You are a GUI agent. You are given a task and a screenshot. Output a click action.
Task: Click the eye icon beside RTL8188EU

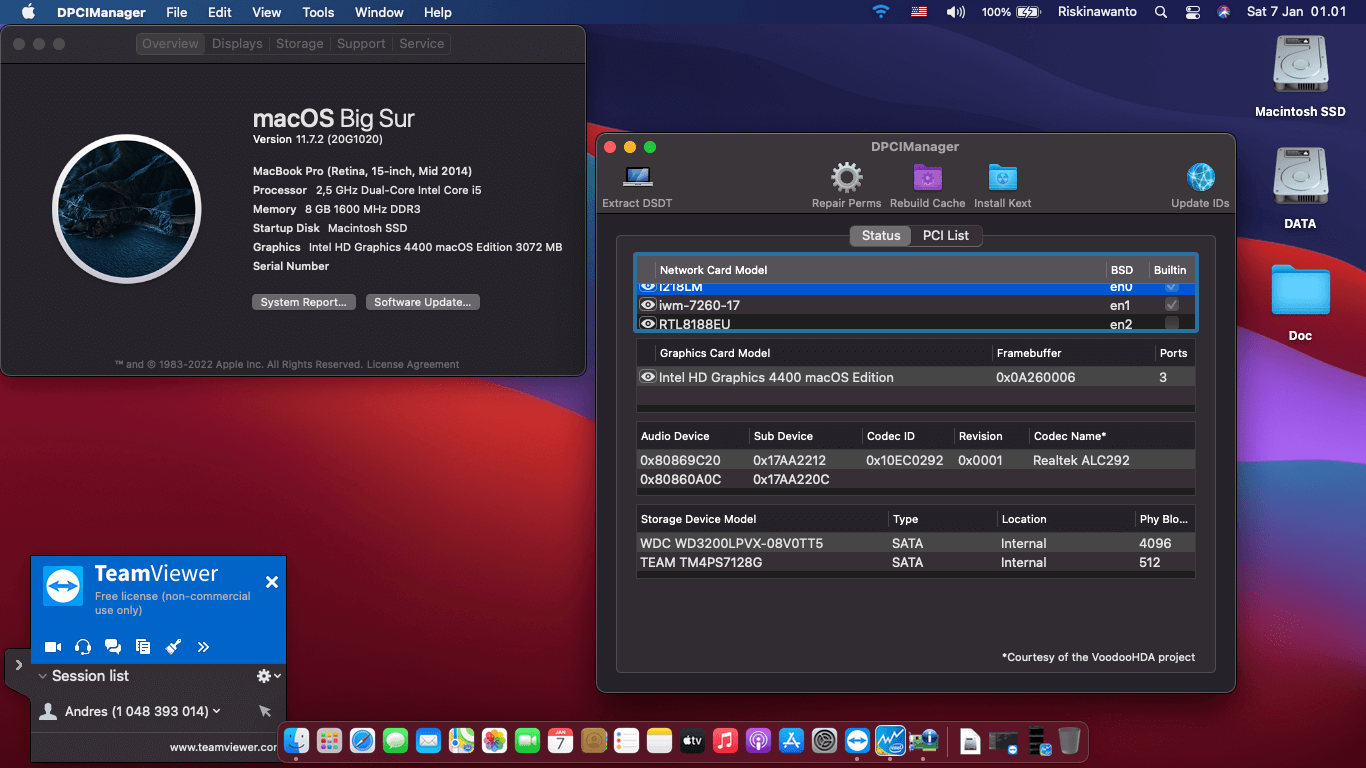648,324
